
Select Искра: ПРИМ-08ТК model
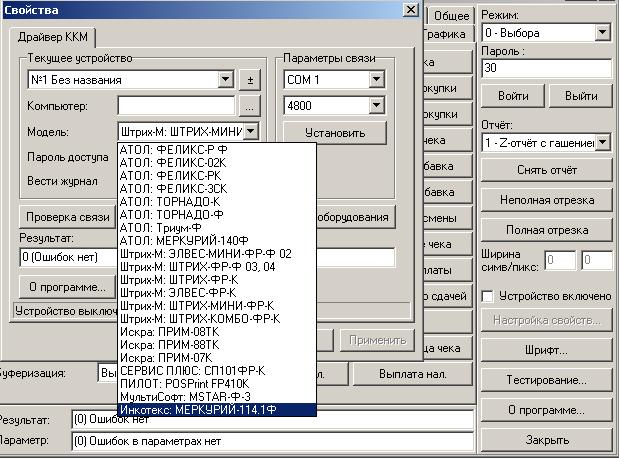point(217,332)
